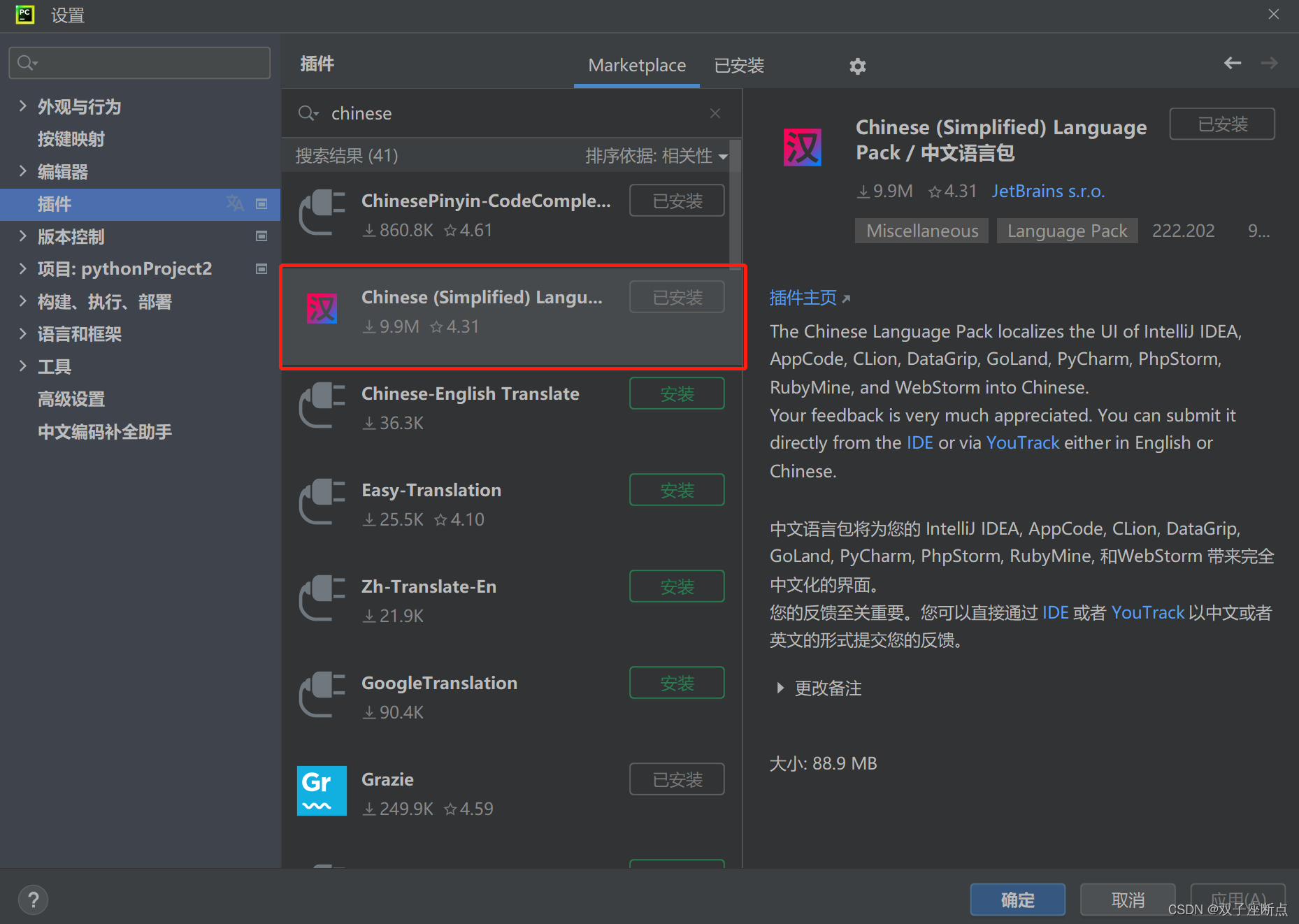This screenshot has height=924, width=1299.
Task: Click the 大小: 88.9 MB text
Action: point(823,763)
